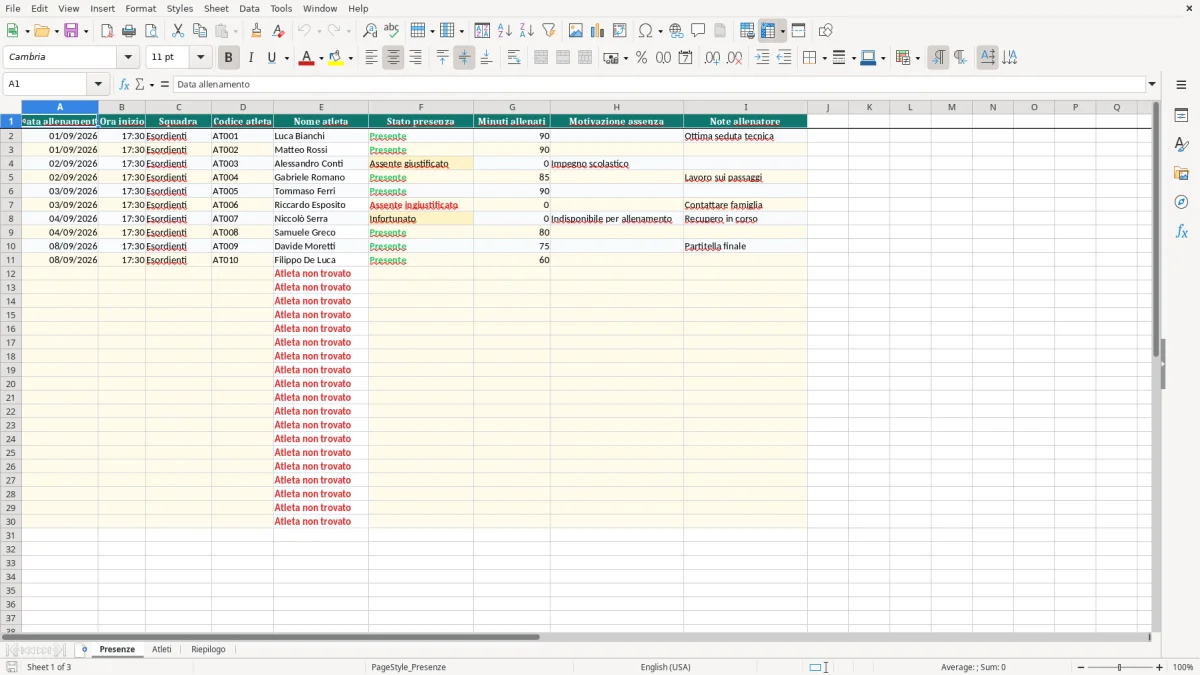Sort descending Z to A
The height and width of the screenshot is (675, 1200).
[x=527, y=31]
